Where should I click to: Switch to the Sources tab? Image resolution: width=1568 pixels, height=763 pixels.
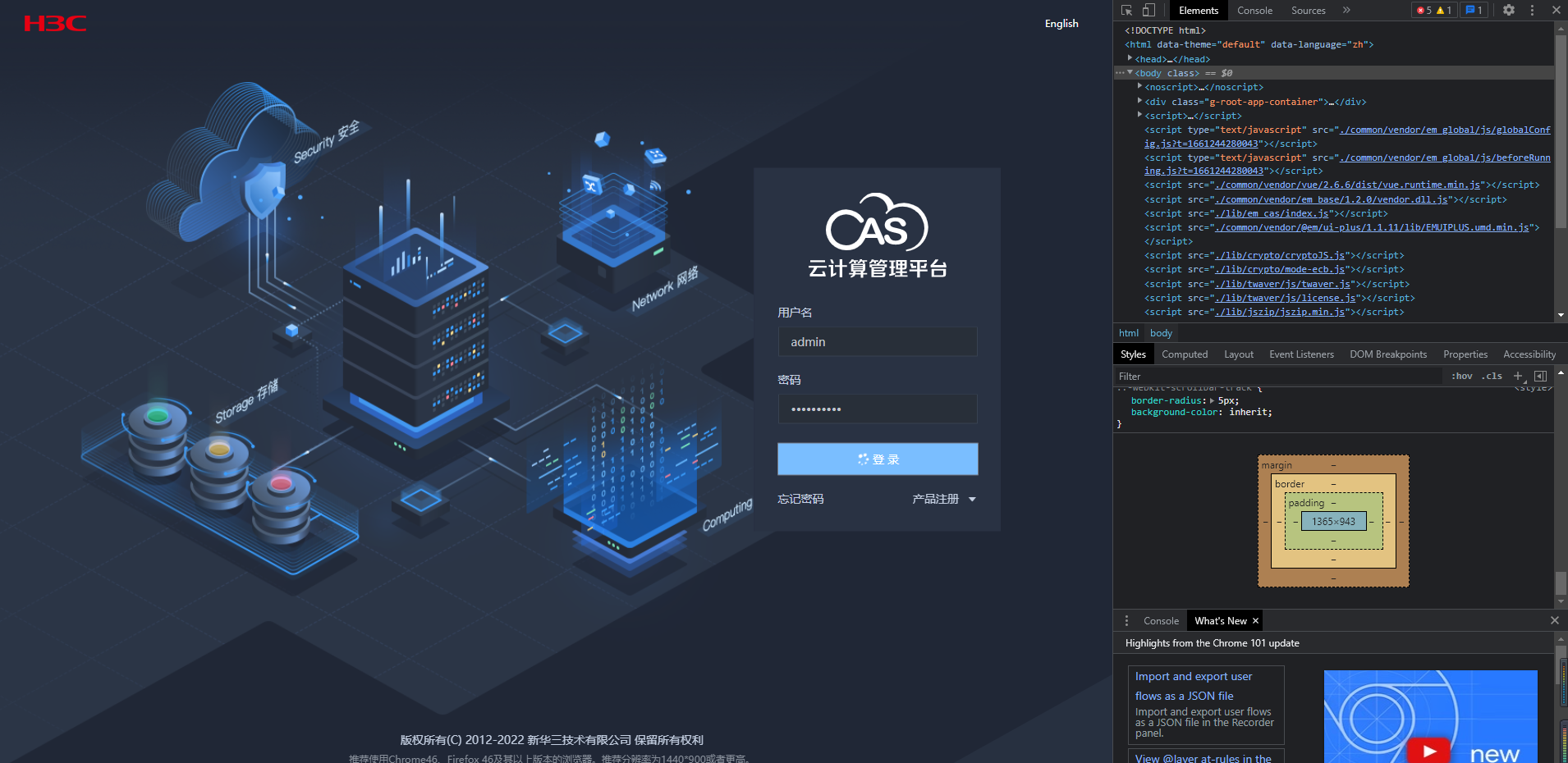(x=1309, y=11)
